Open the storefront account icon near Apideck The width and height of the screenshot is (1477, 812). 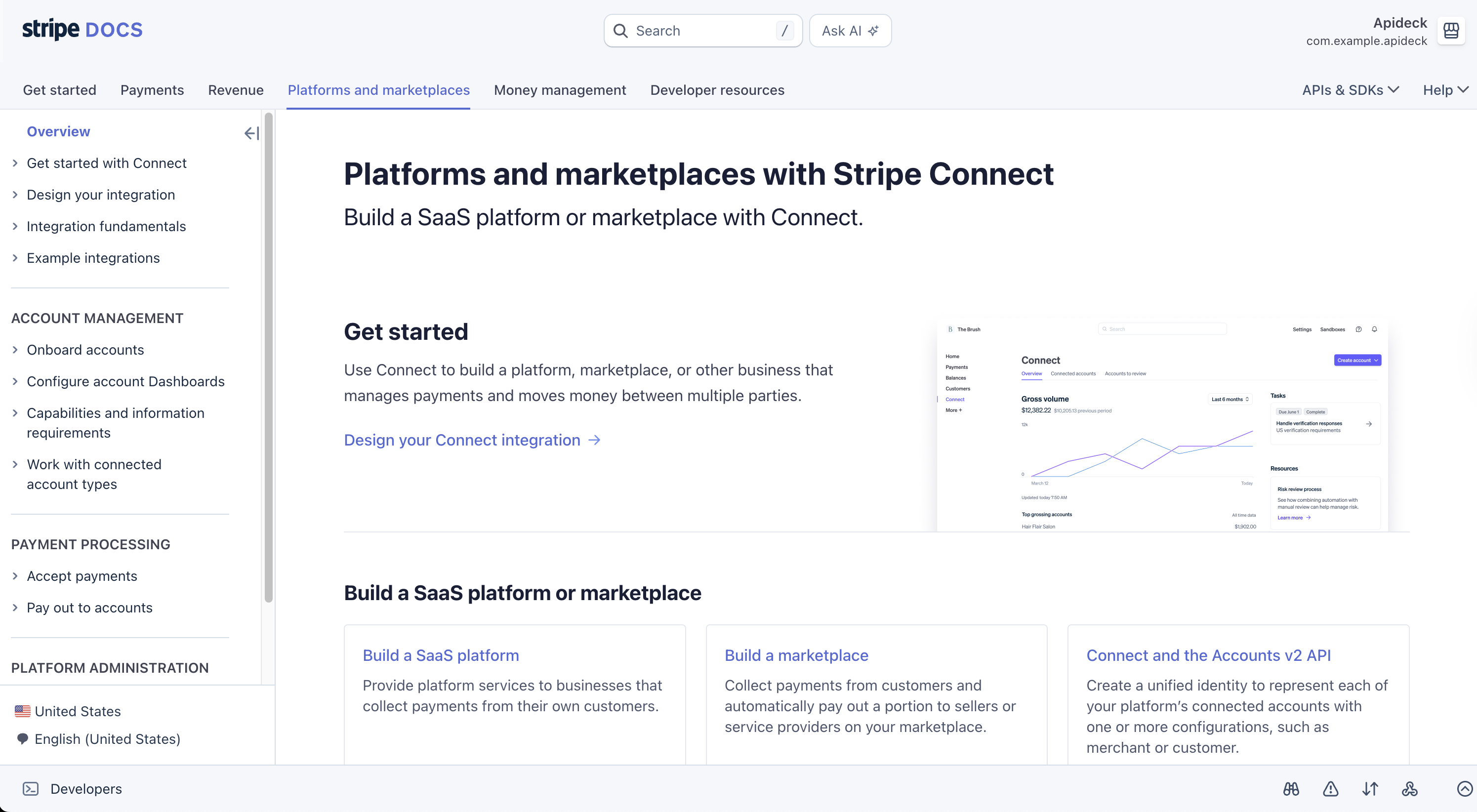pos(1451,31)
